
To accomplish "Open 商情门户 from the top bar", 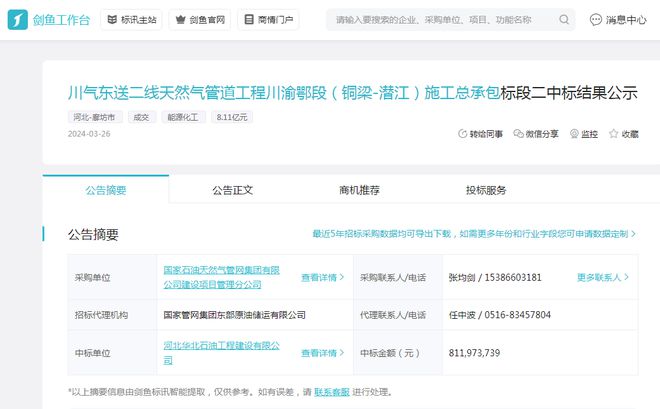I will [x=269, y=20].
